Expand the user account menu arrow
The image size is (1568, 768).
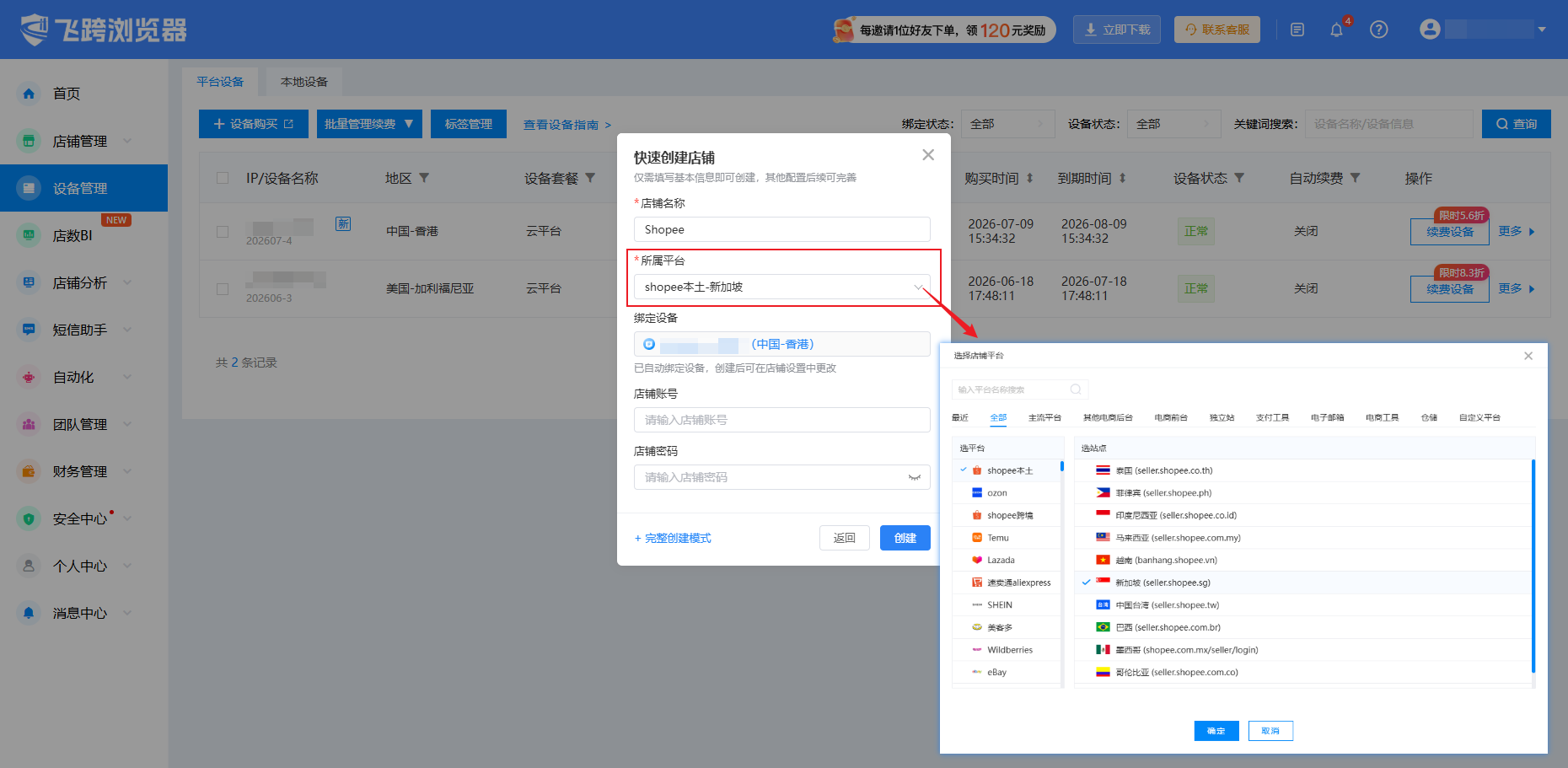pyautogui.click(x=1542, y=30)
